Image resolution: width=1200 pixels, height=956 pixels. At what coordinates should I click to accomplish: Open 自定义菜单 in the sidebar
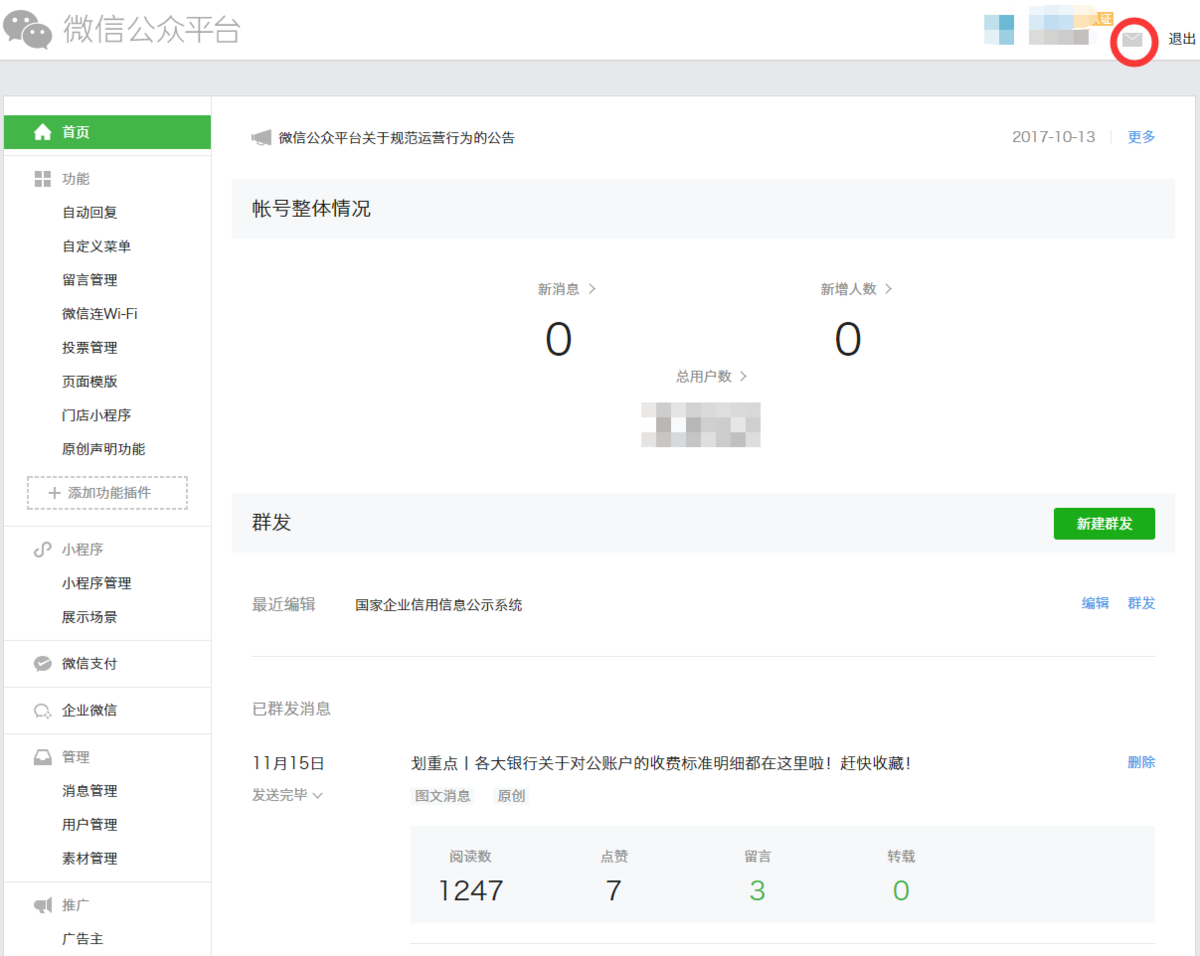pos(96,246)
